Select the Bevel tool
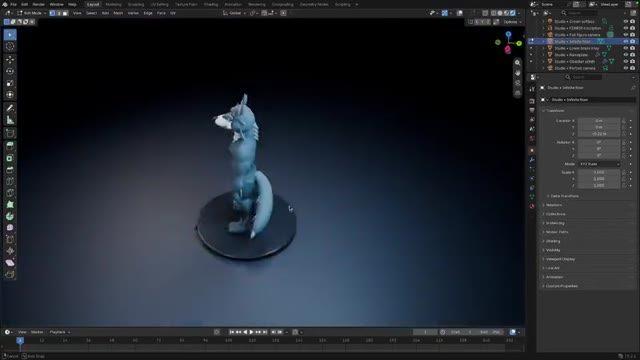 click(10, 170)
